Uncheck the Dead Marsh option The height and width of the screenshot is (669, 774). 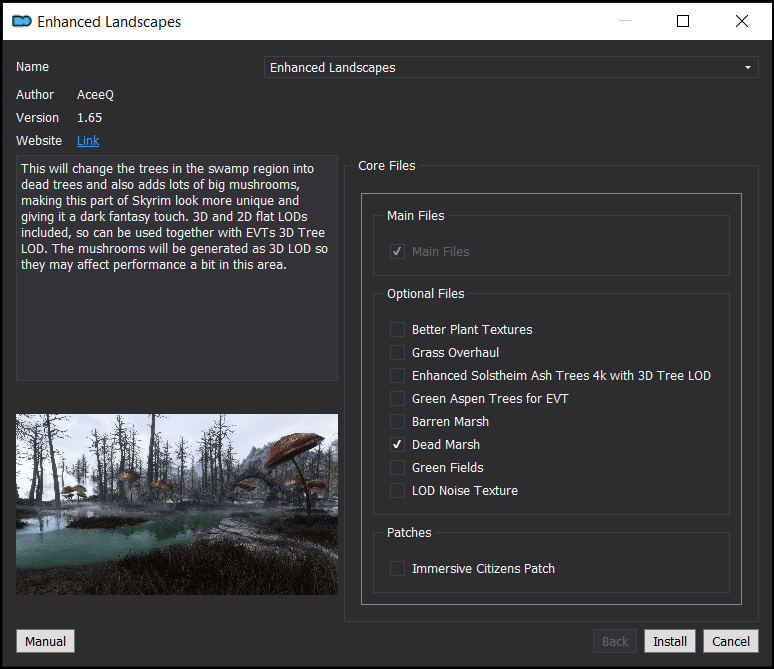point(397,444)
